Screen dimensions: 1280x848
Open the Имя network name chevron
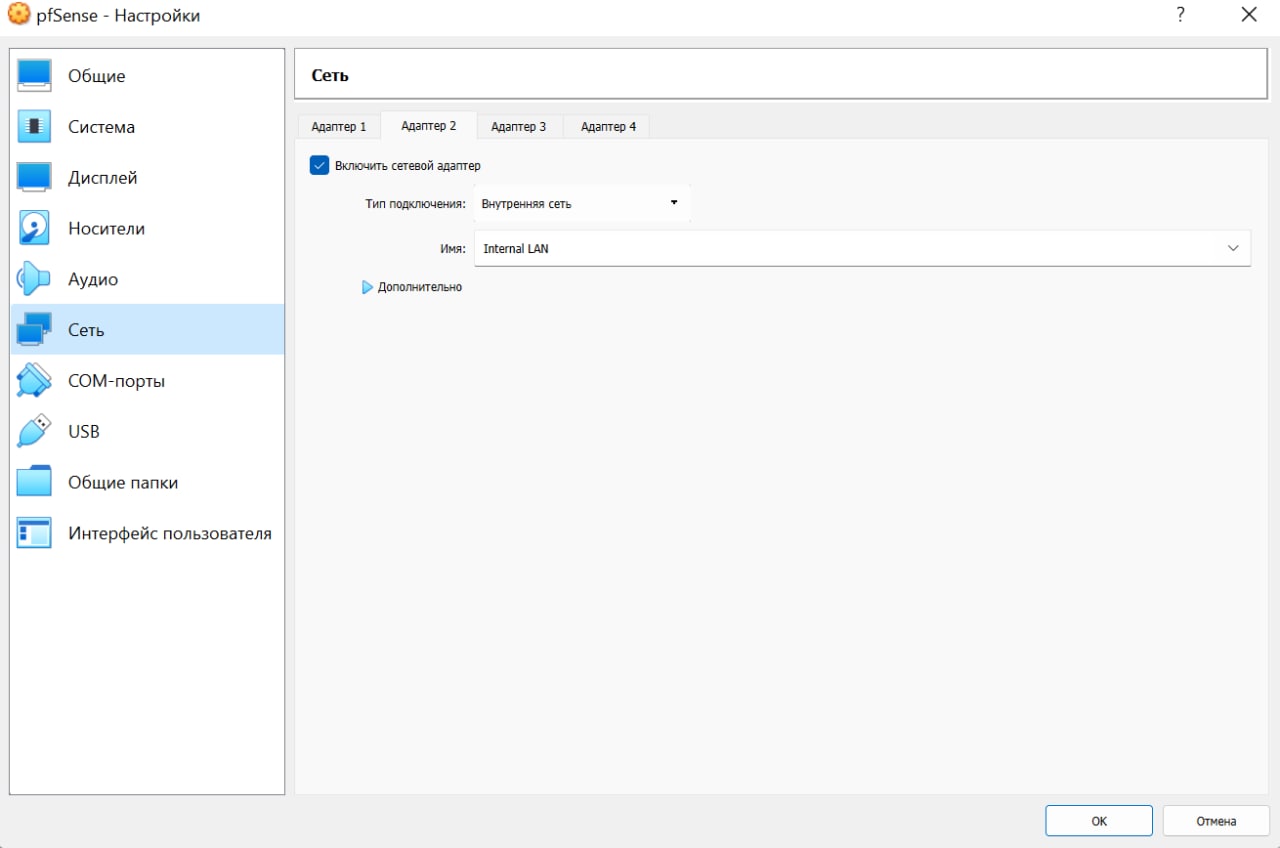pyautogui.click(x=1233, y=249)
